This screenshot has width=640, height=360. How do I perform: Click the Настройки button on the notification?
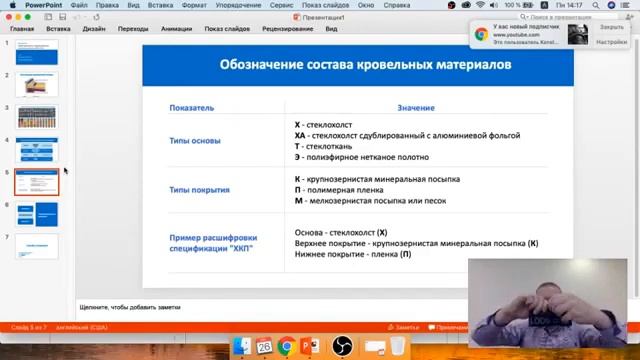611,42
